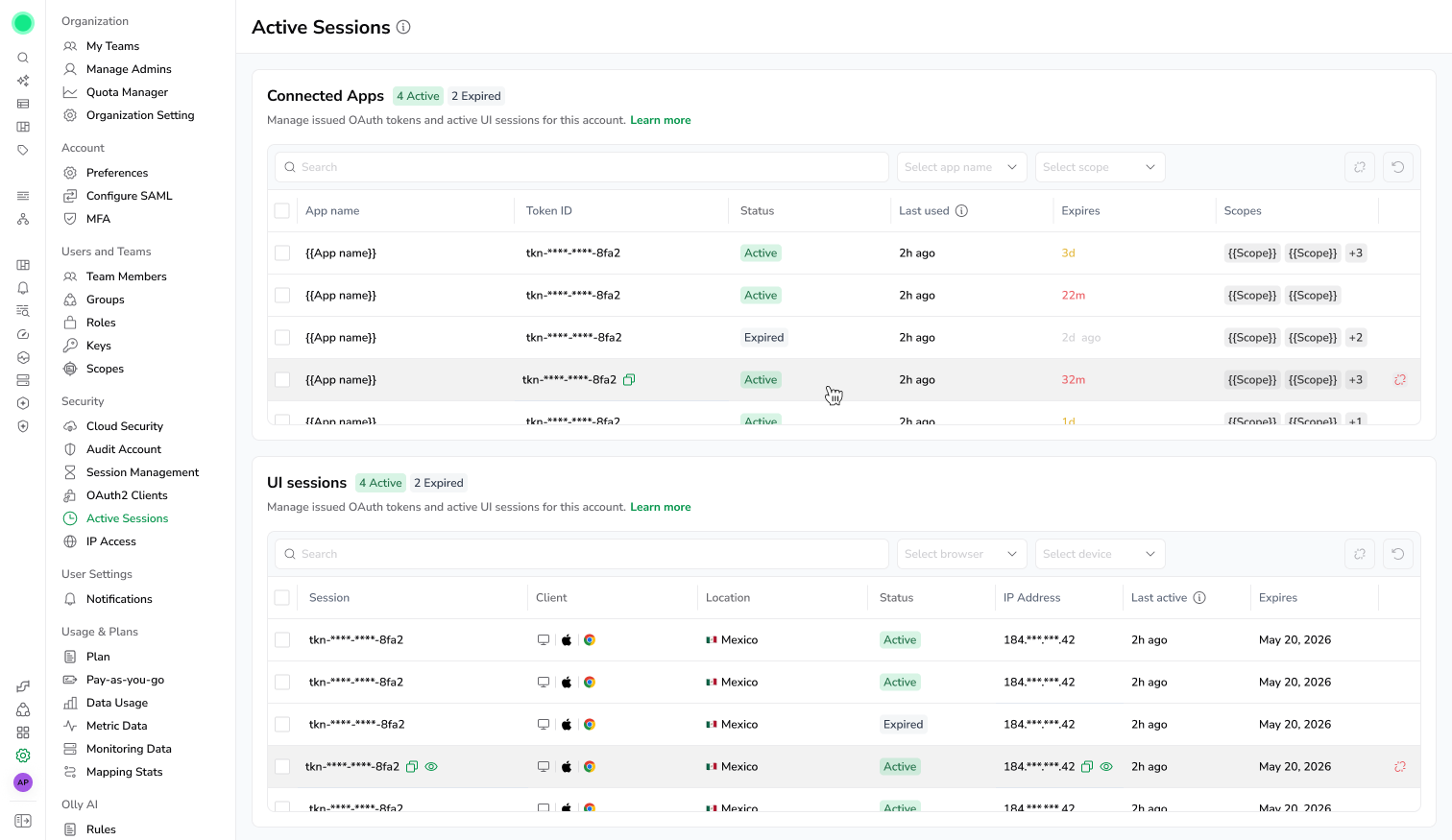Click the Chrome browser icon in the first session row
Screen dimensions: 1452x840
pos(590,640)
